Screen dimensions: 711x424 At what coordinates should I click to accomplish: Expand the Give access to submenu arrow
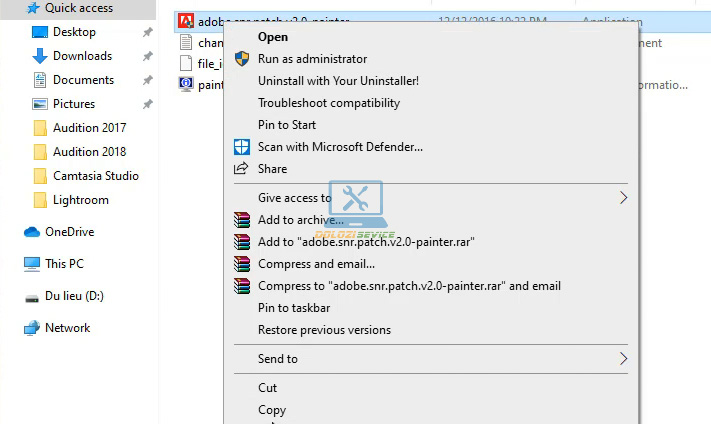pyautogui.click(x=623, y=198)
